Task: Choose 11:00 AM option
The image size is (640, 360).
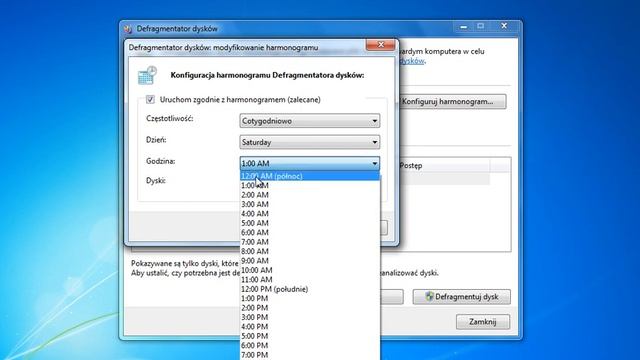Action: pyautogui.click(x=310, y=280)
